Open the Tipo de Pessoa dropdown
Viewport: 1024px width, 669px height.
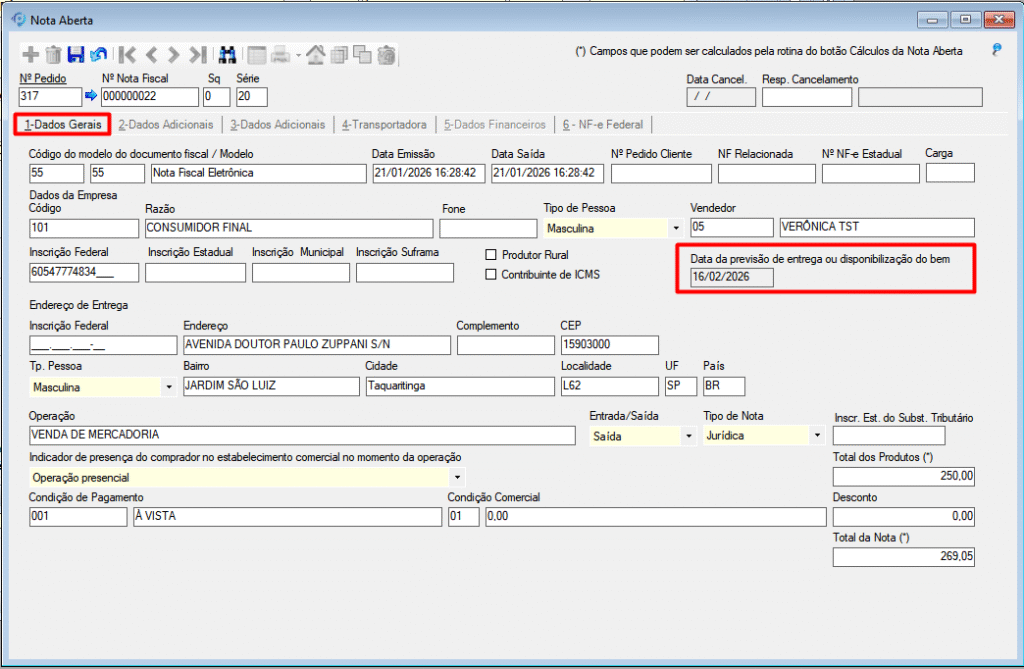pyautogui.click(x=675, y=228)
